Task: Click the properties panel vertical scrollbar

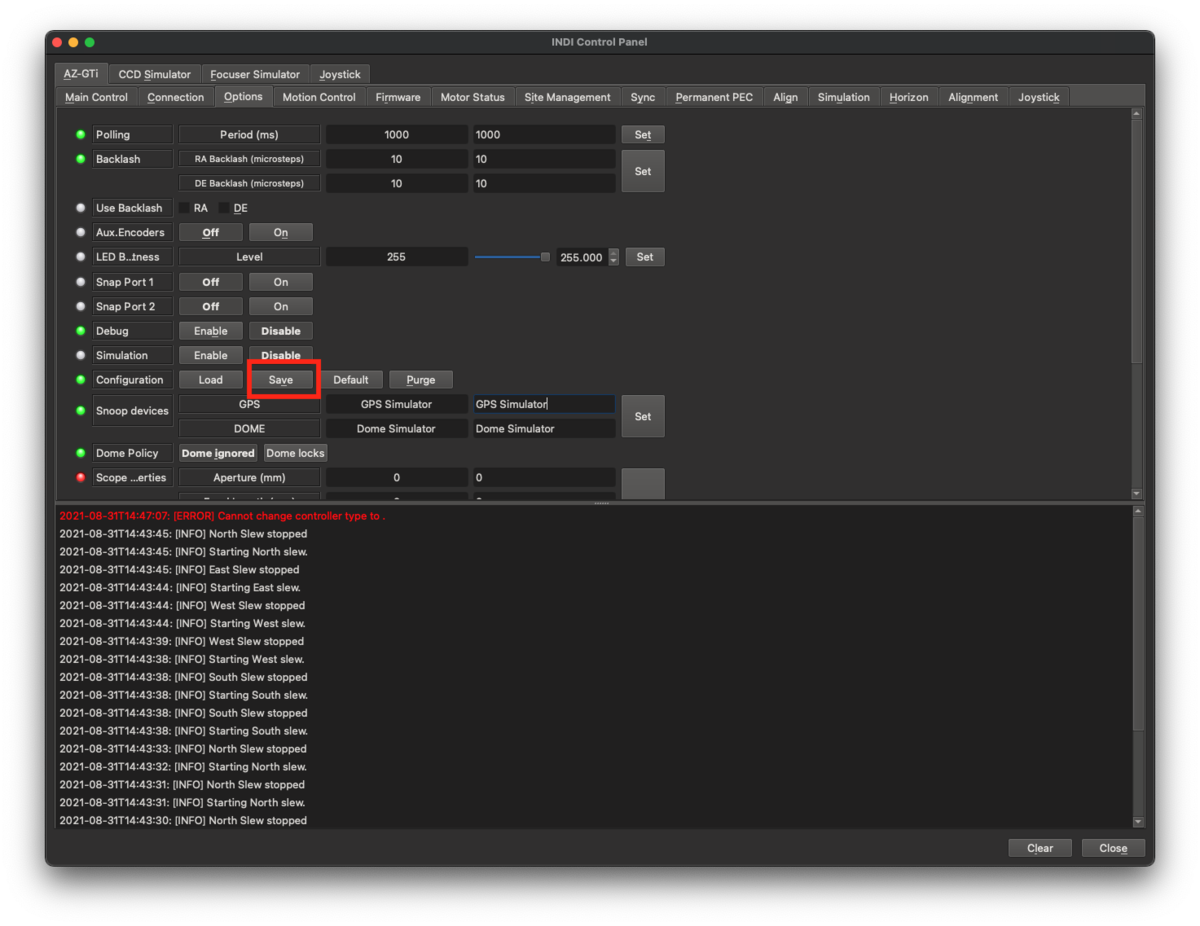Action: [x=1136, y=304]
